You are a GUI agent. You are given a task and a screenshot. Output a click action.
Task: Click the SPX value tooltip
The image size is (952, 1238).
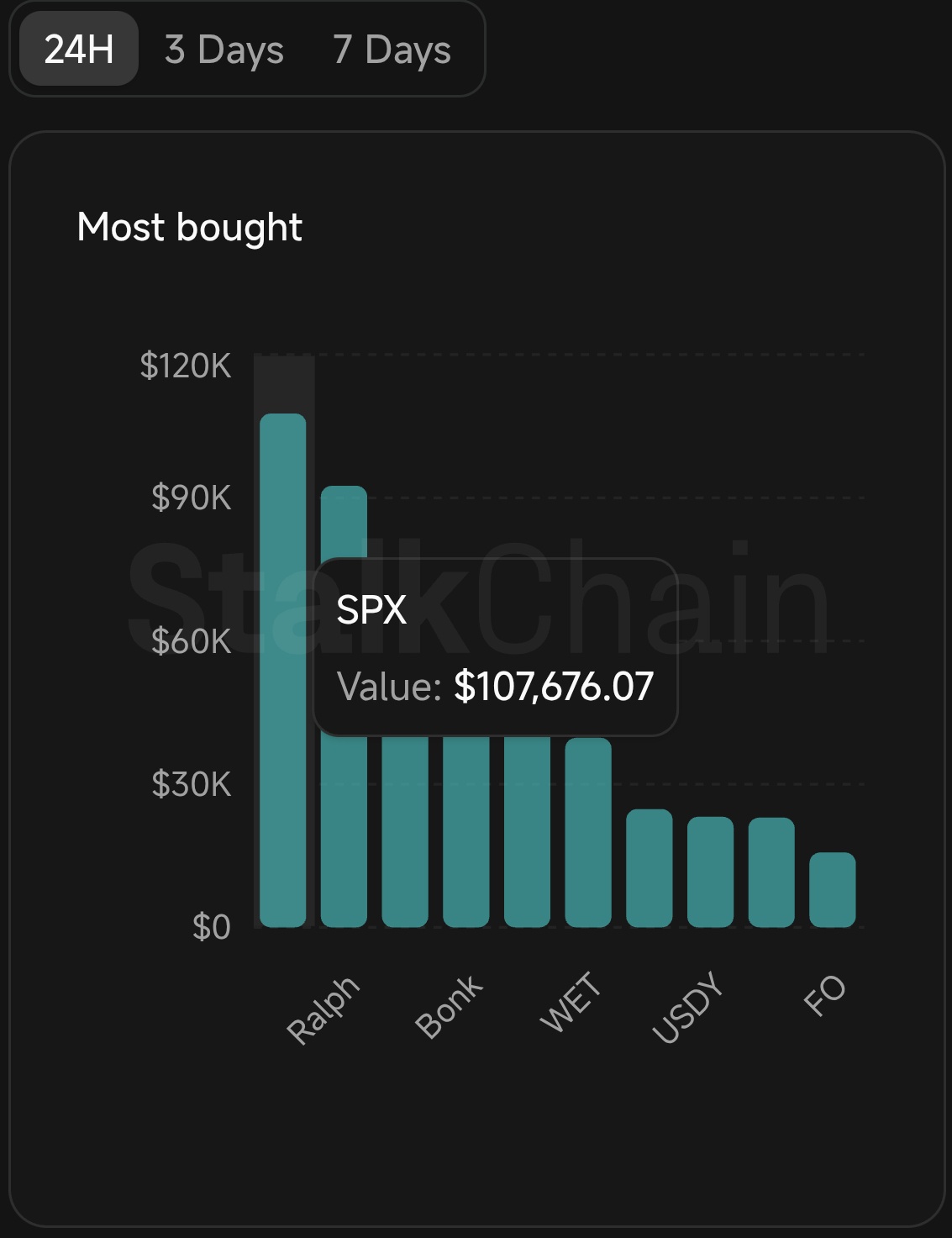[495, 647]
